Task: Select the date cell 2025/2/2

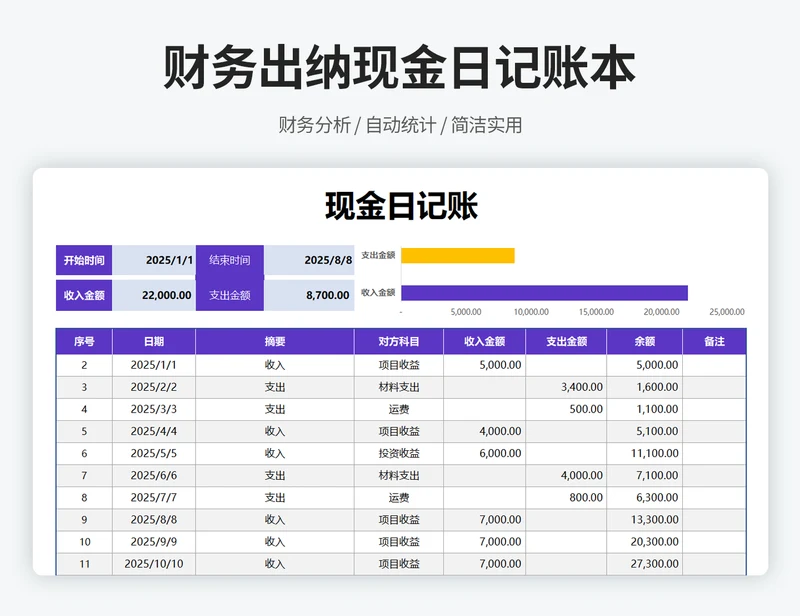Action: click(x=154, y=387)
